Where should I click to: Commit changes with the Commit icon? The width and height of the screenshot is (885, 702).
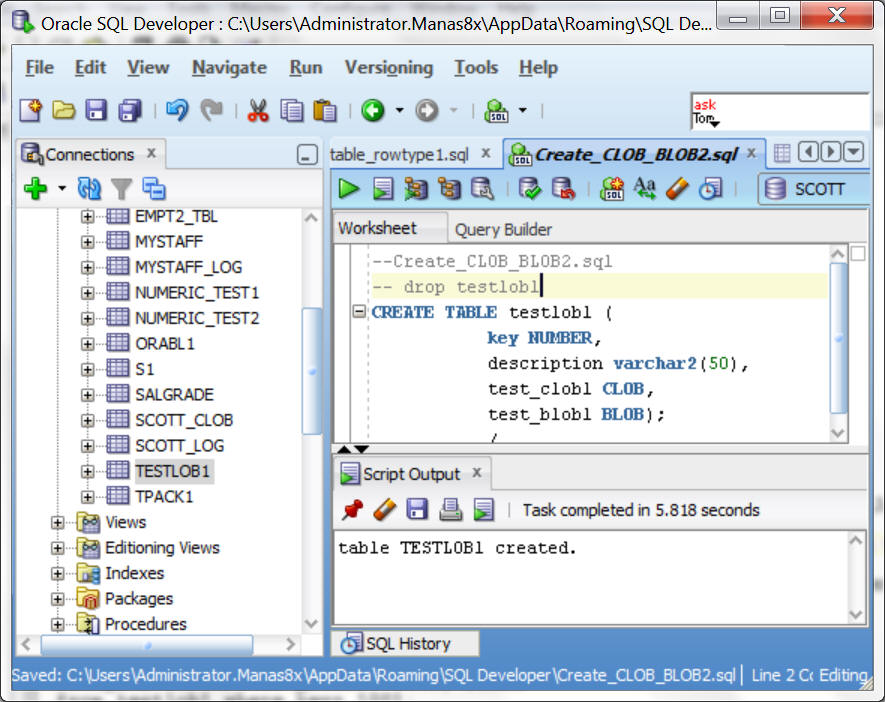(x=529, y=189)
